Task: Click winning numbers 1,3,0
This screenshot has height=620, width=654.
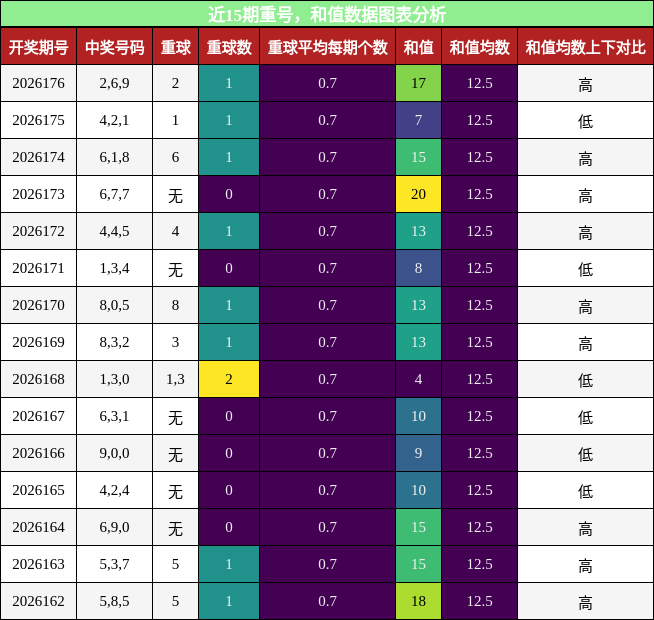Action: tap(114, 379)
